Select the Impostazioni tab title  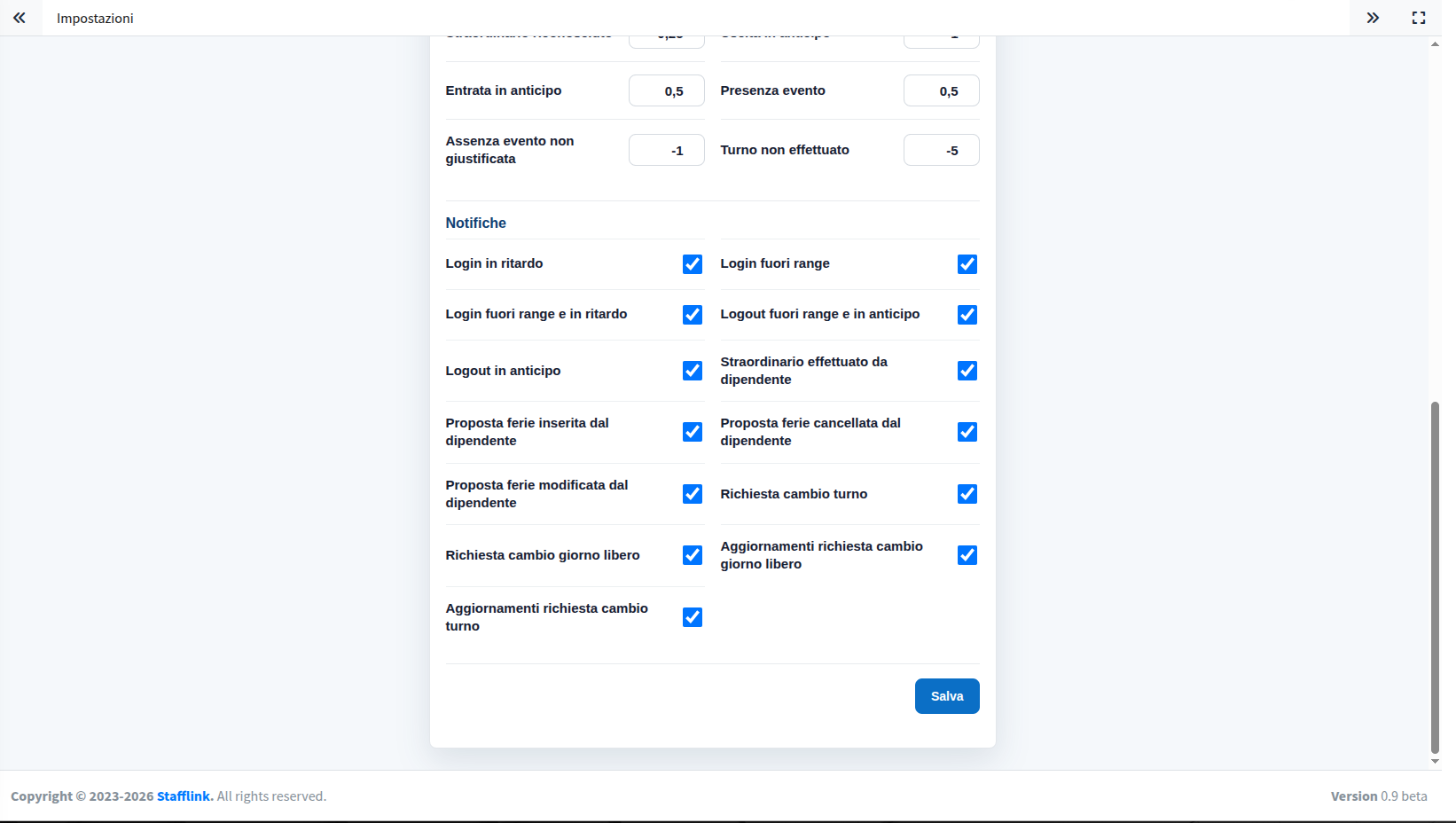coord(95,19)
